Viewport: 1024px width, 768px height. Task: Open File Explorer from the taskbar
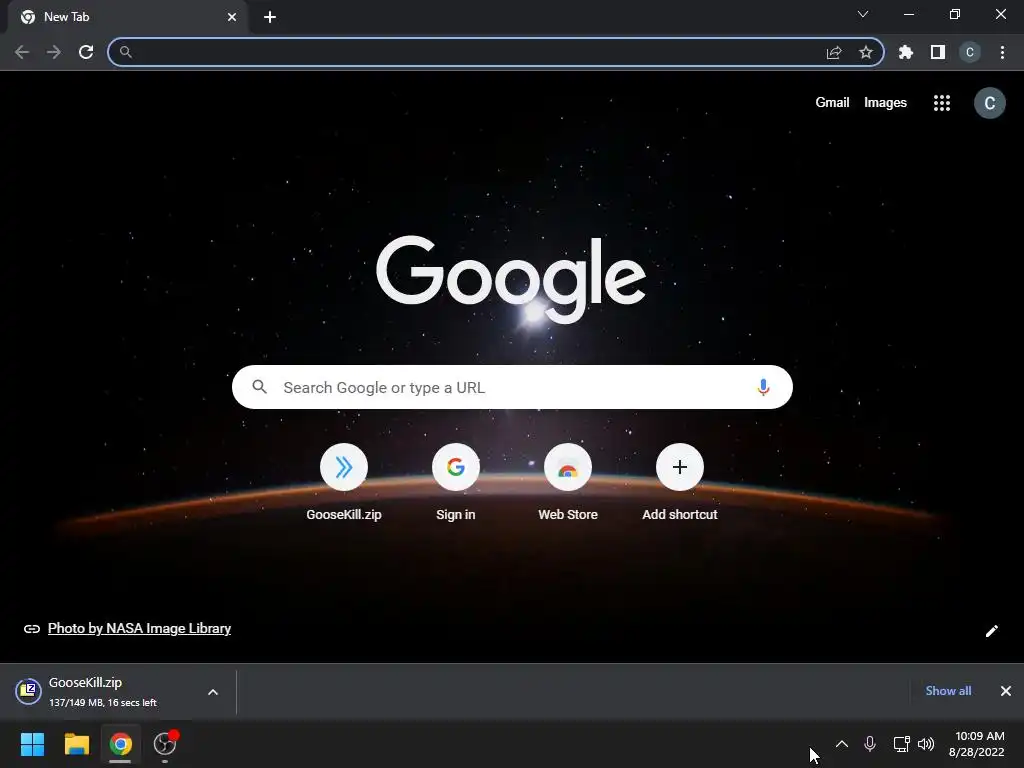coord(76,744)
